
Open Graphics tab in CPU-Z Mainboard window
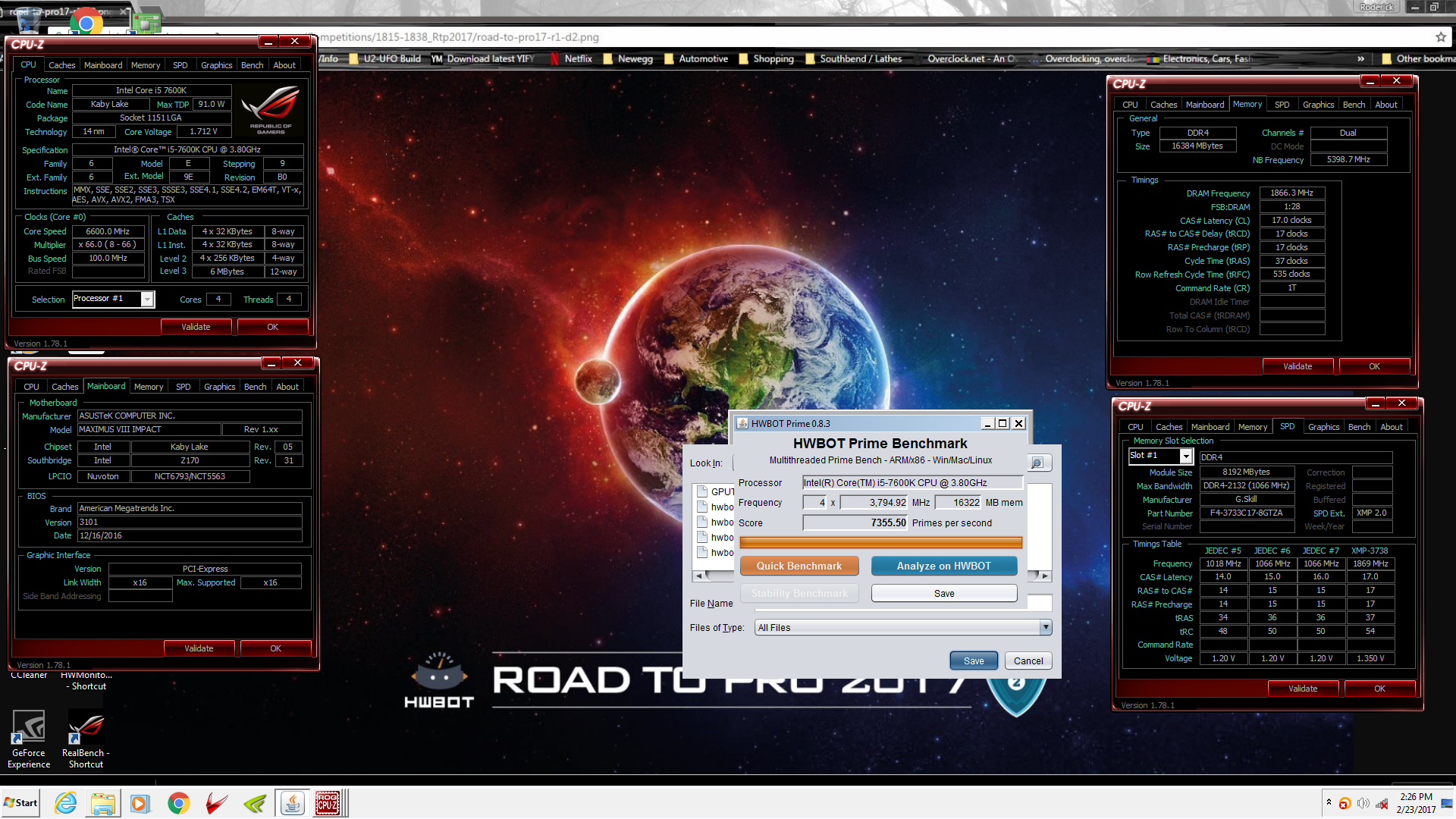pos(219,387)
